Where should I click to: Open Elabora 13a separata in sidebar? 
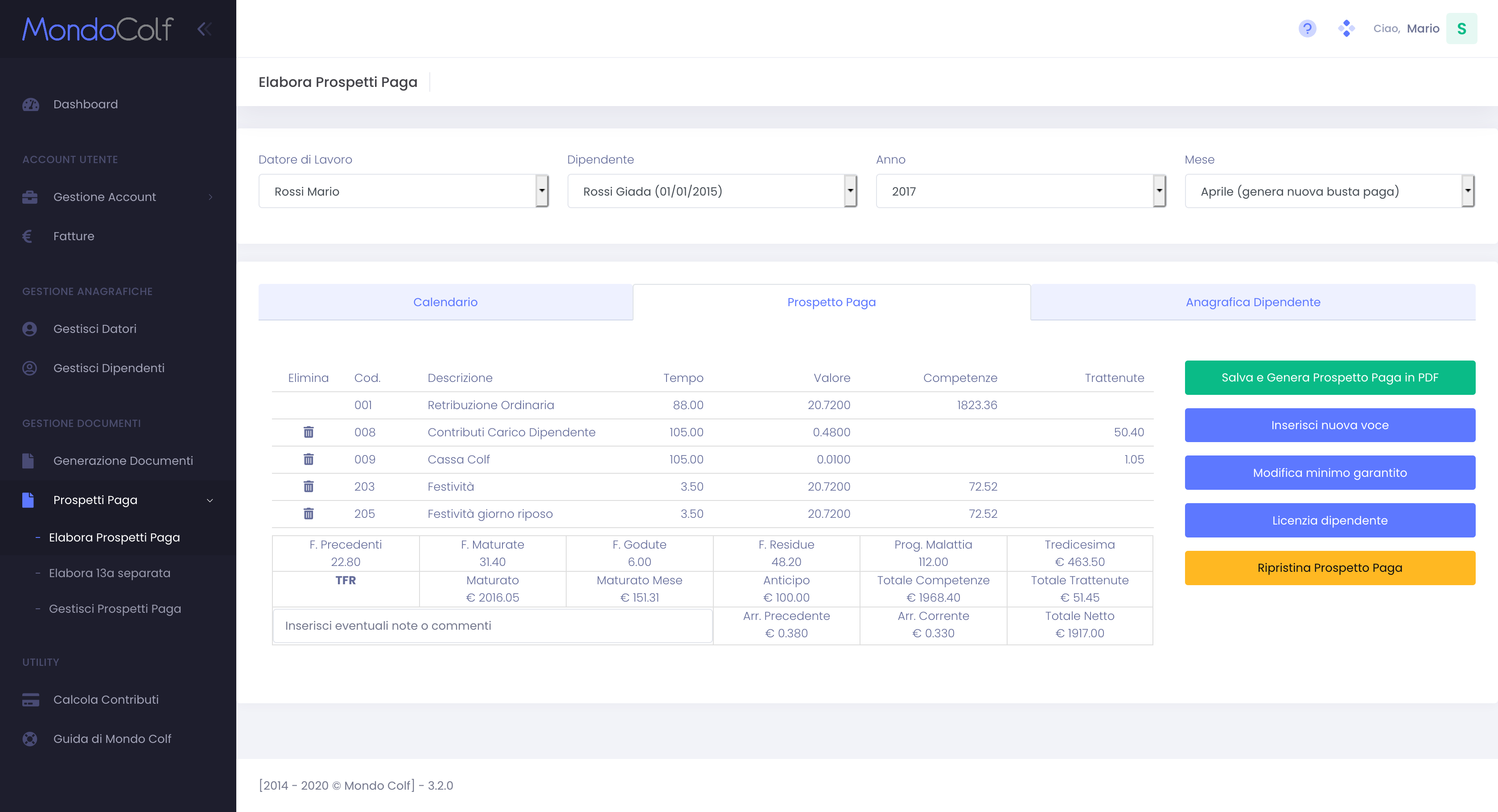tap(110, 573)
